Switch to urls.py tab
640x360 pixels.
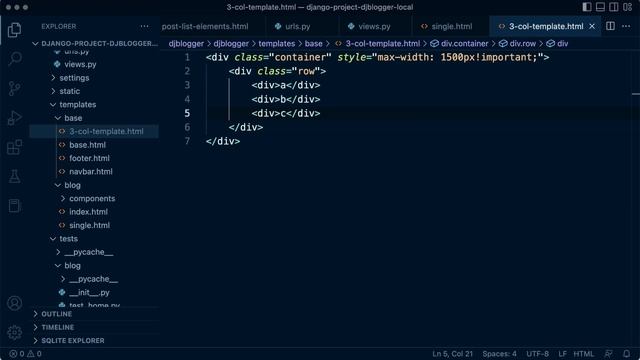(298, 26)
